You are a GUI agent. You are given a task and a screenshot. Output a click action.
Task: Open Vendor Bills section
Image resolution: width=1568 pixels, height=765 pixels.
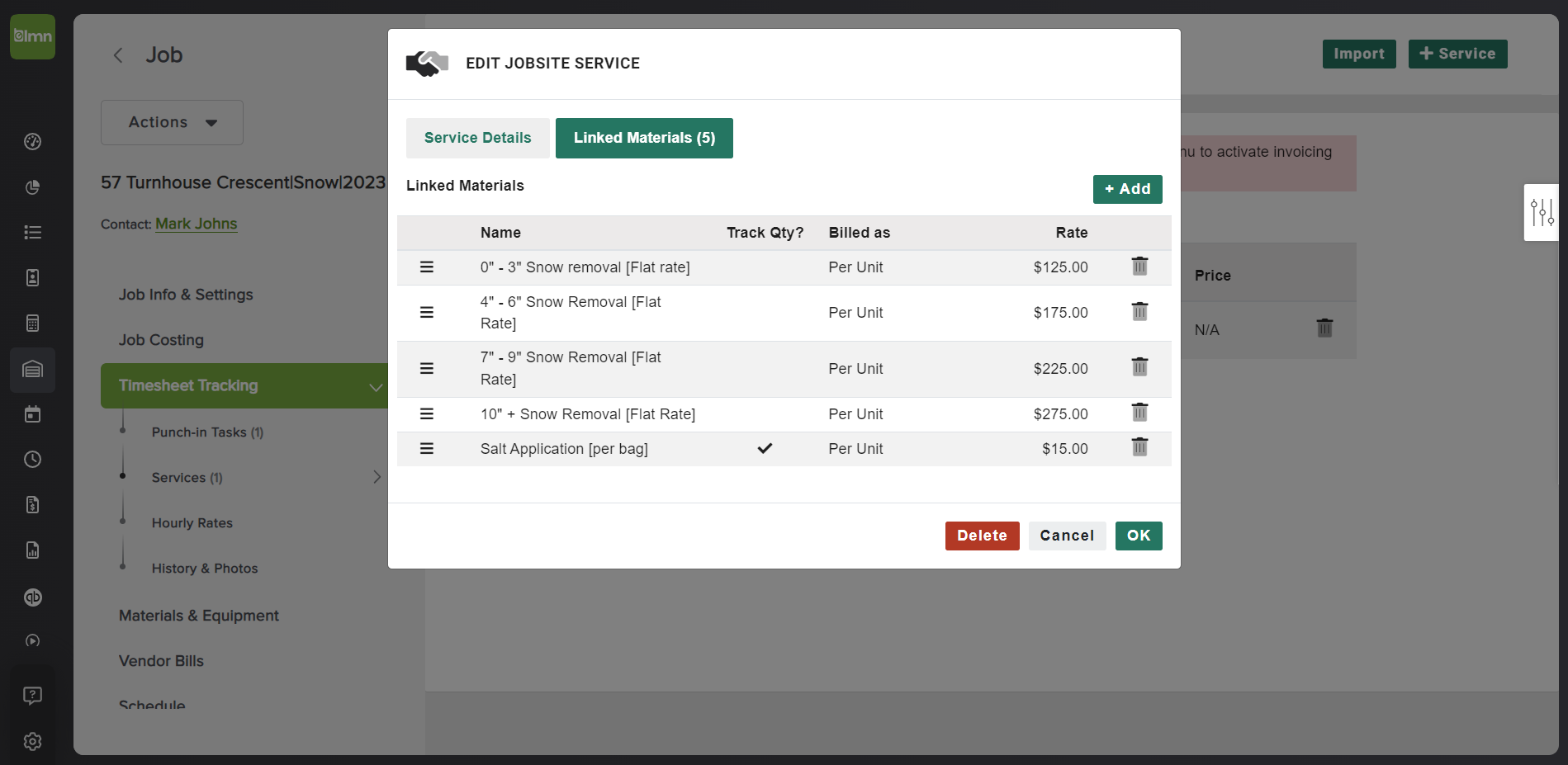click(x=161, y=661)
